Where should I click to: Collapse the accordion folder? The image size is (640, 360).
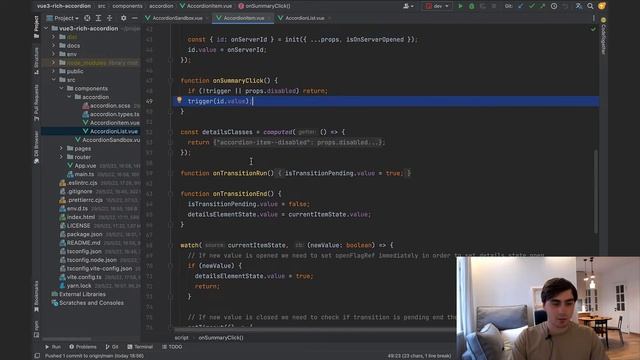point(69,97)
